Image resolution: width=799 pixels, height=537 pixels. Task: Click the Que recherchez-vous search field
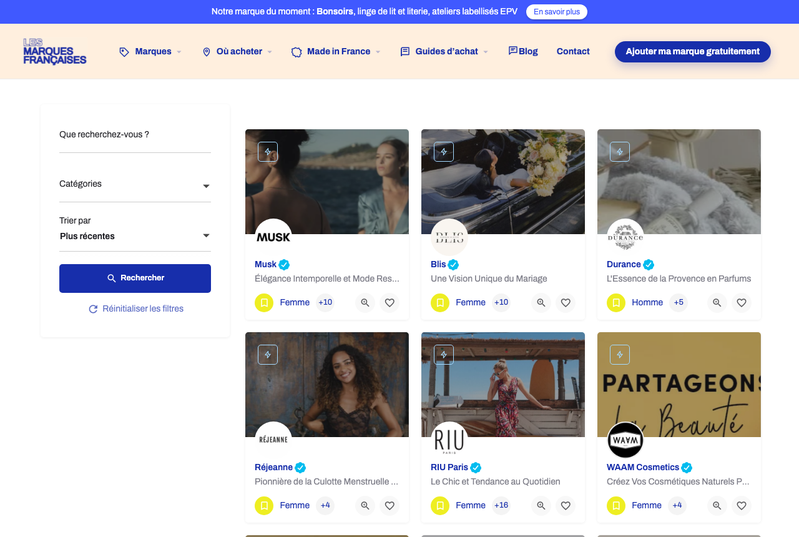[x=135, y=135]
